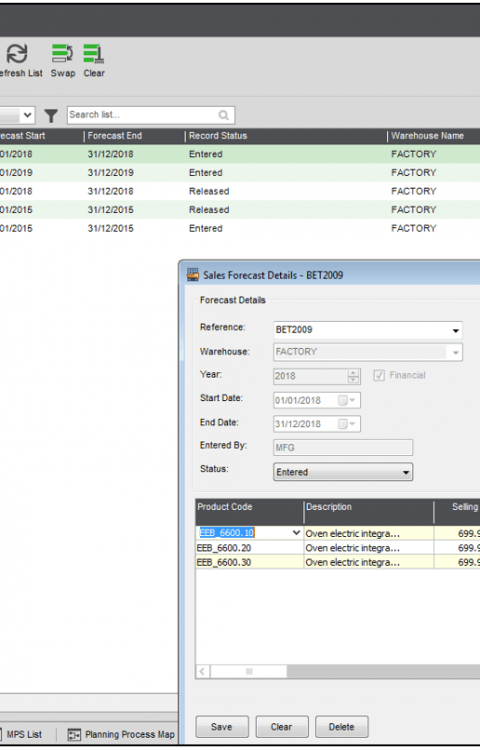Click into the Search list field
Screen dimensions: 480x750
142,115
